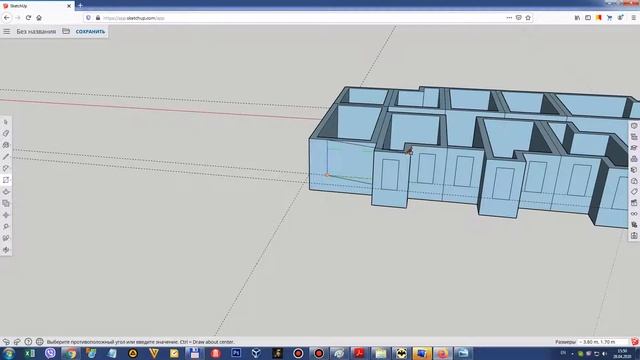Click the redo icon in the status bar
The image size is (640, 360).
[x=17, y=342]
